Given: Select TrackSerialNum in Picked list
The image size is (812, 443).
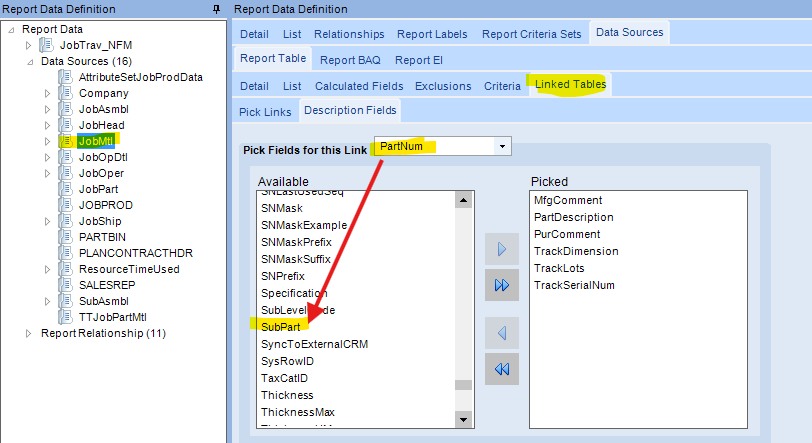Looking at the screenshot, I should 574,285.
